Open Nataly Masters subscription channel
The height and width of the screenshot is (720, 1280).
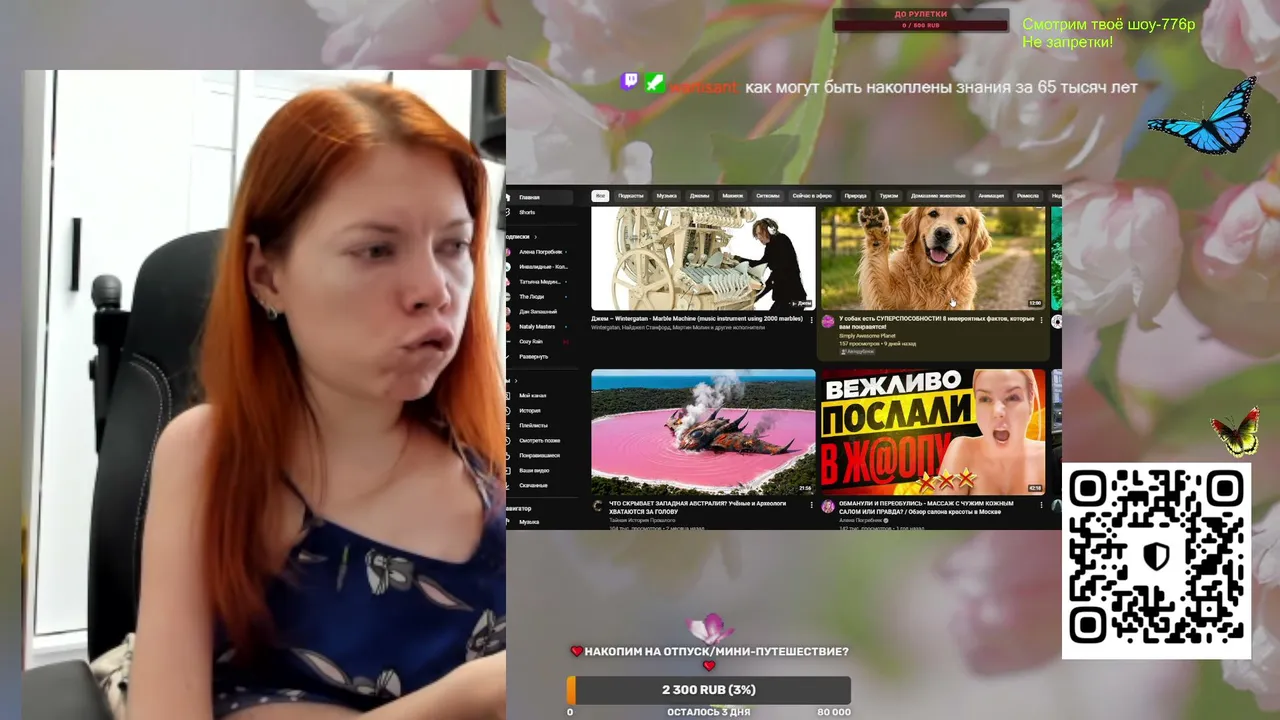(539, 326)
